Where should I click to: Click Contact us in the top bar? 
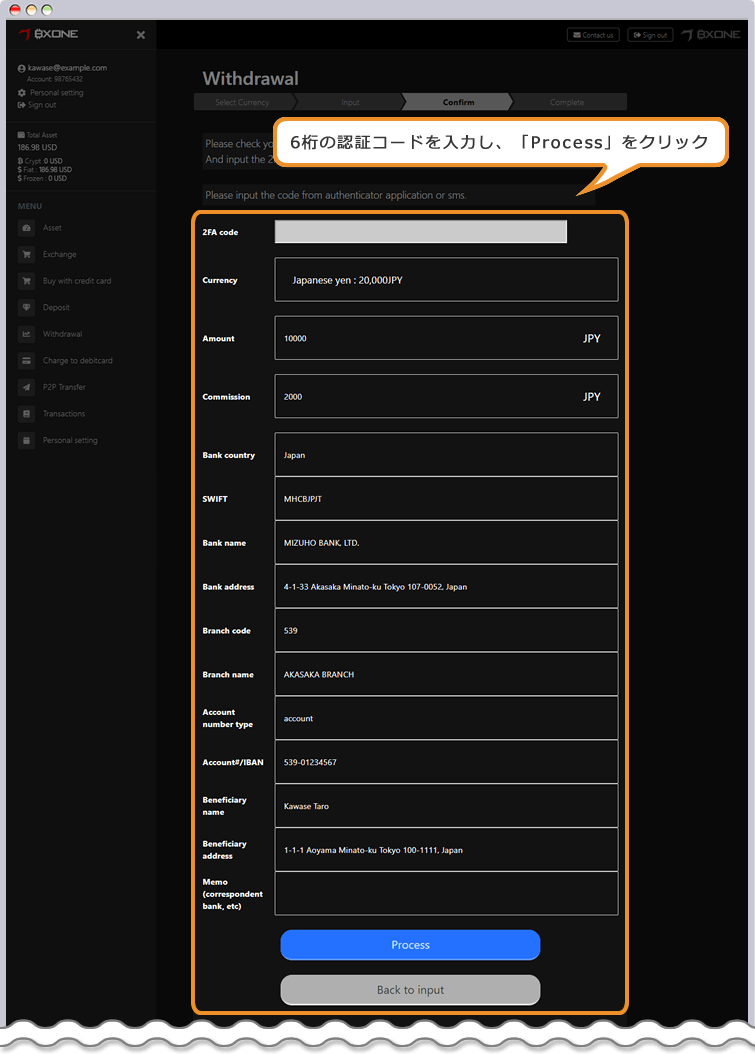click(x=593, y=35)
